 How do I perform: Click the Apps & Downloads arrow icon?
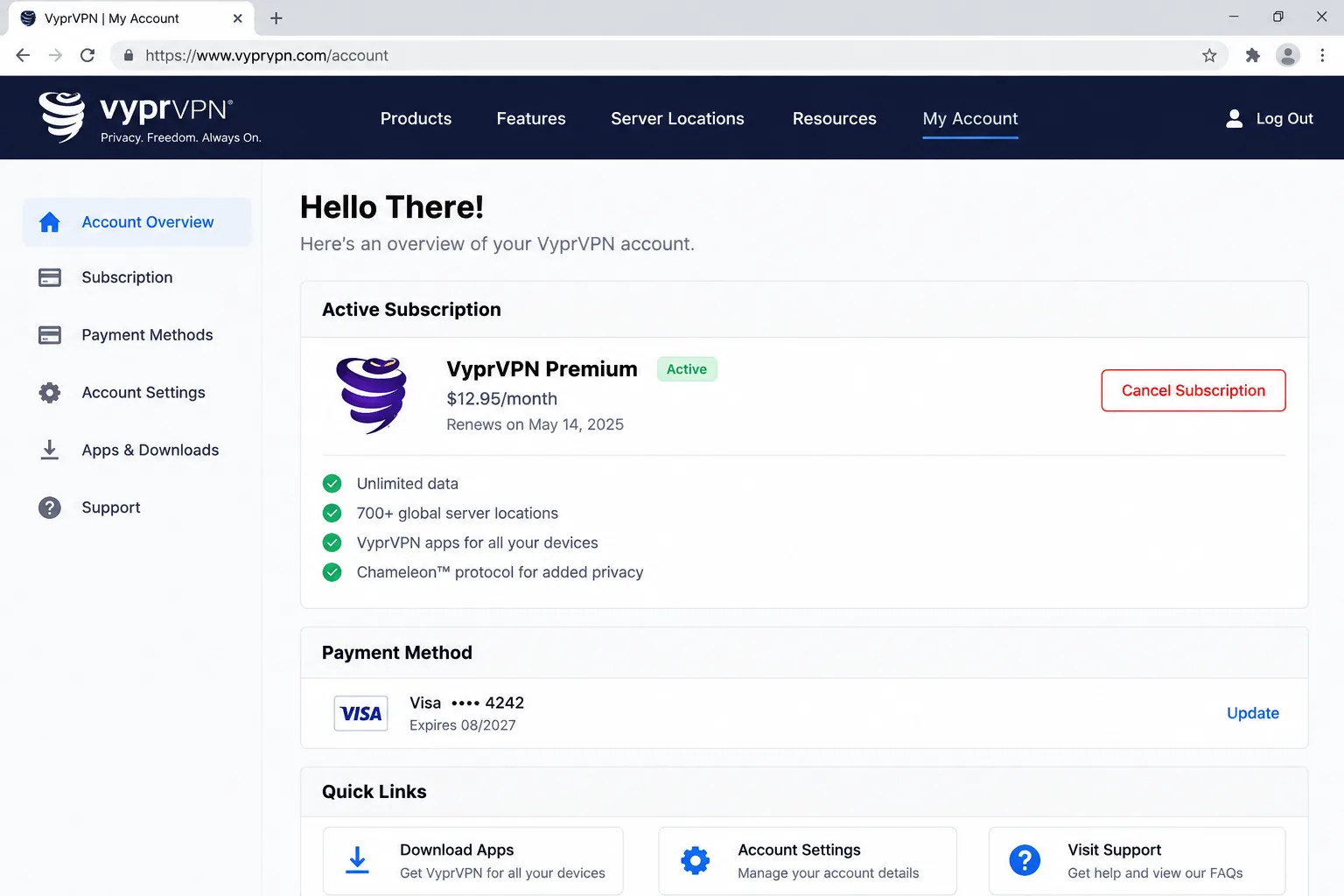tap(50, 450)
